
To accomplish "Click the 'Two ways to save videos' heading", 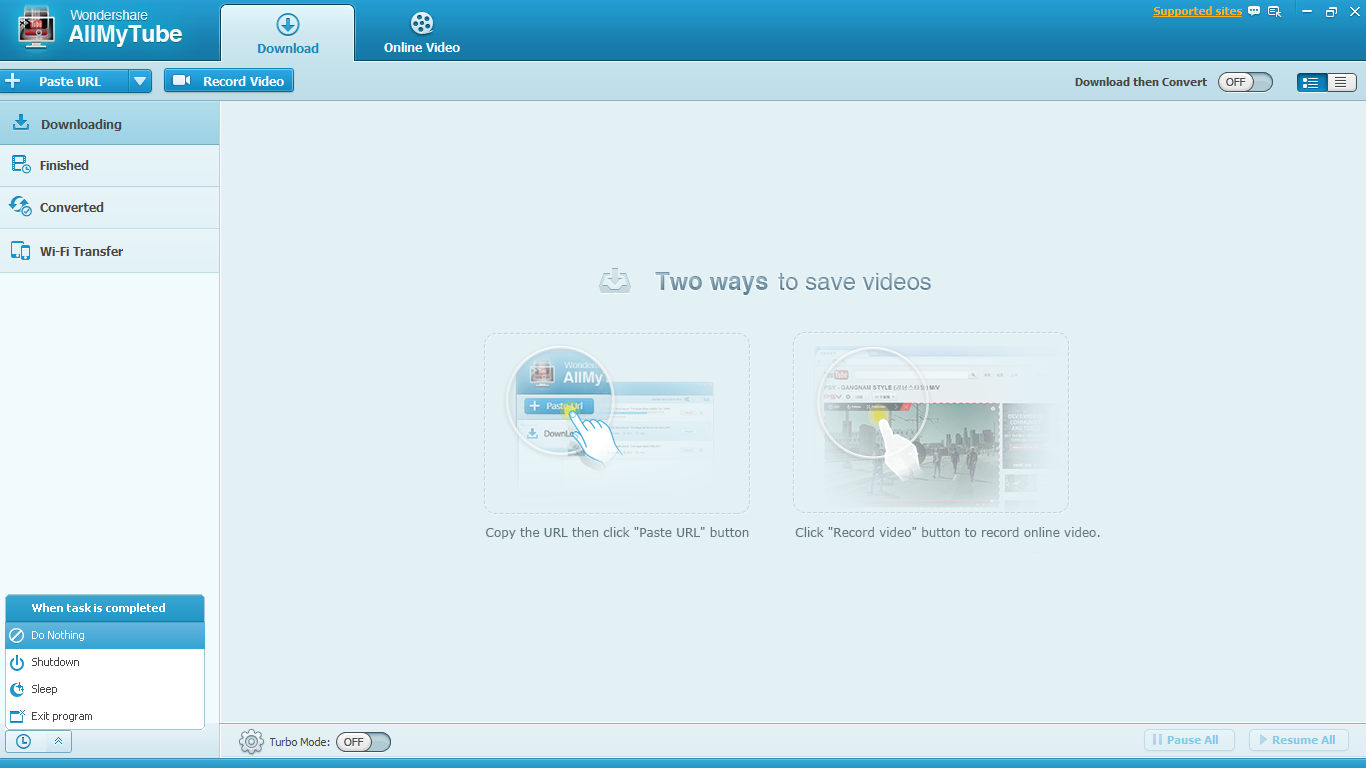I will click(793, 282).
